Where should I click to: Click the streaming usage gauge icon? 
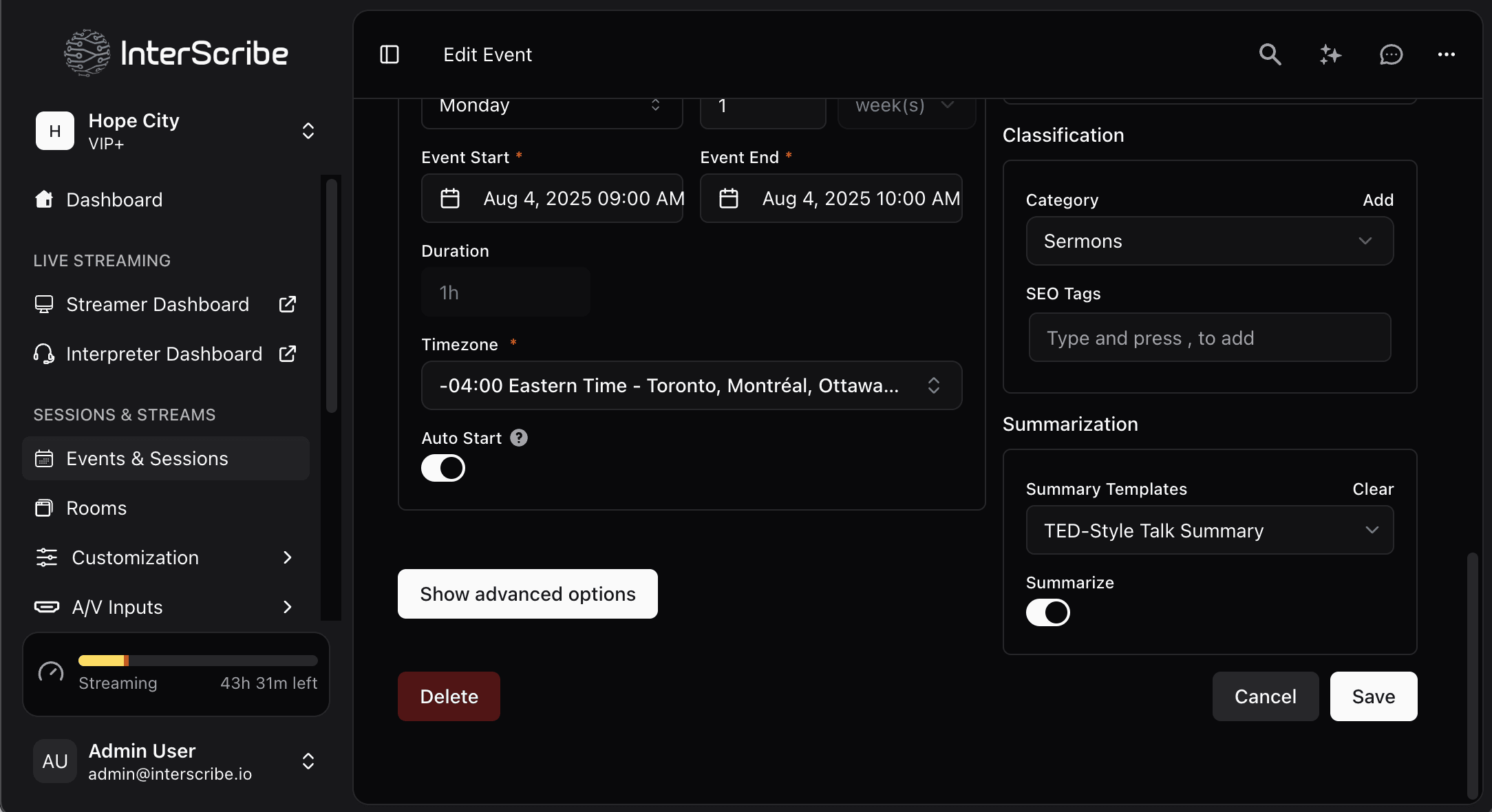[x=51, y=672]
